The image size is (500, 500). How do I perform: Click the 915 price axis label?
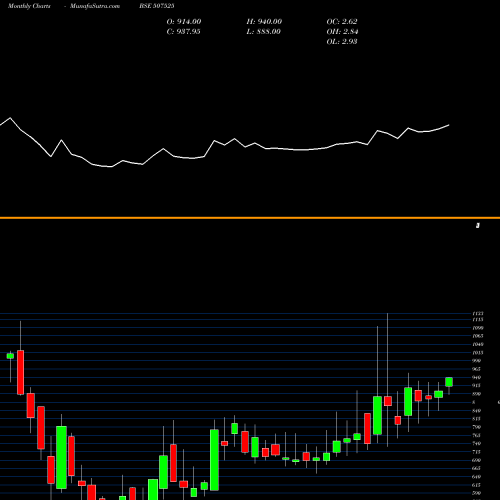point(477,386)
